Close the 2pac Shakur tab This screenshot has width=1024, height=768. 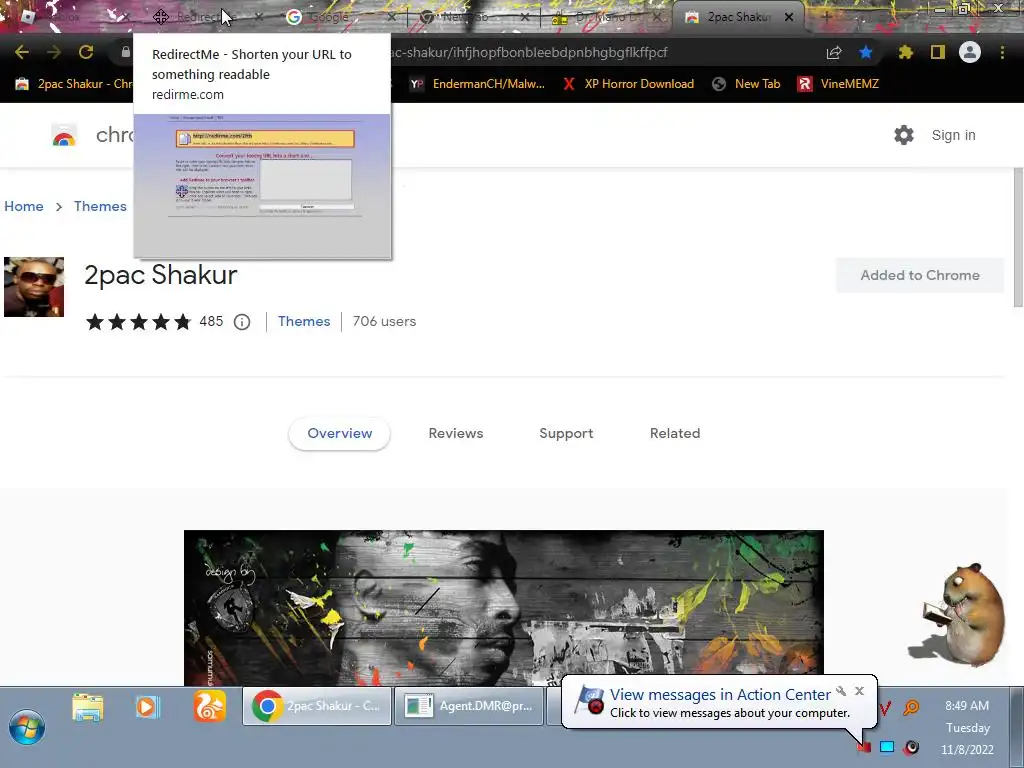[x=789, y=17]
